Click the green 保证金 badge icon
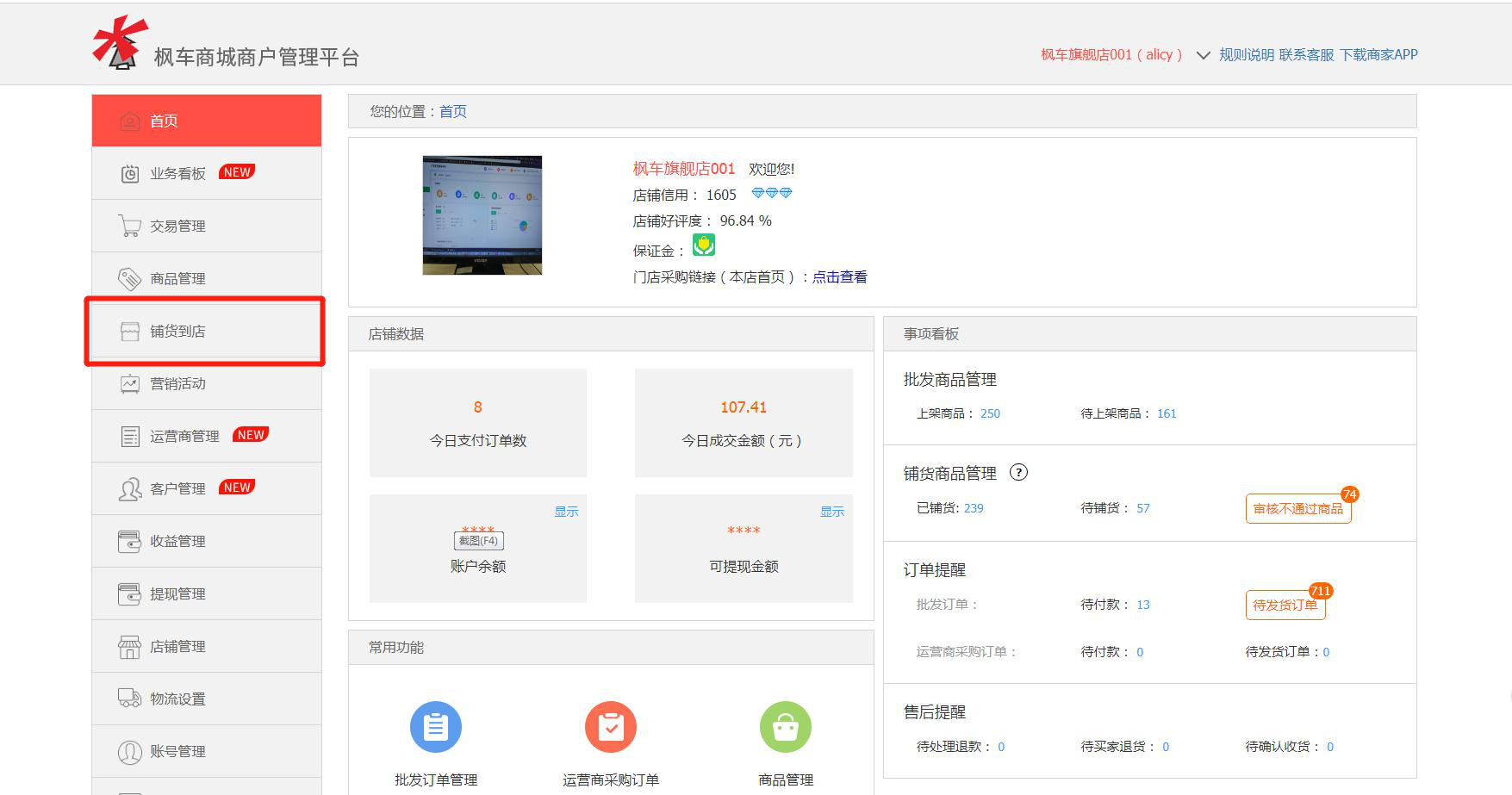The image size is (1512, 795). point(704,245)
